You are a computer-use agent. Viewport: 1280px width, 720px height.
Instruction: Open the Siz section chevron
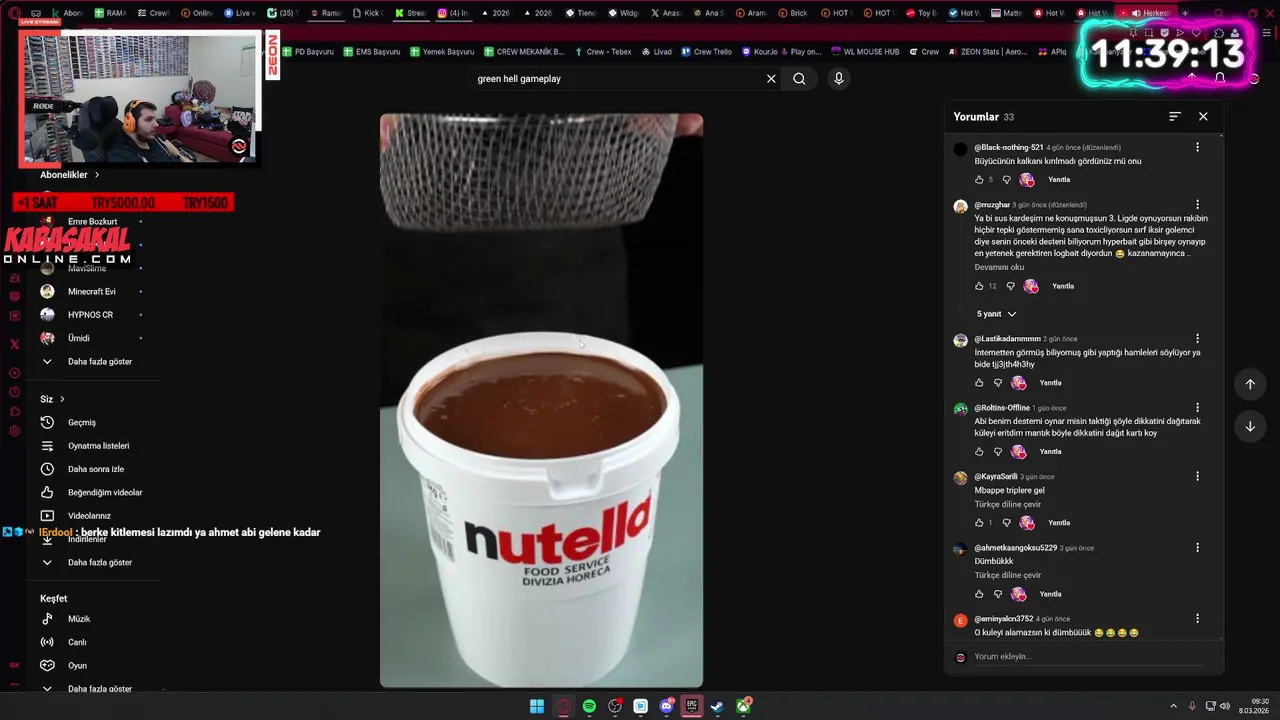[62, 399]
